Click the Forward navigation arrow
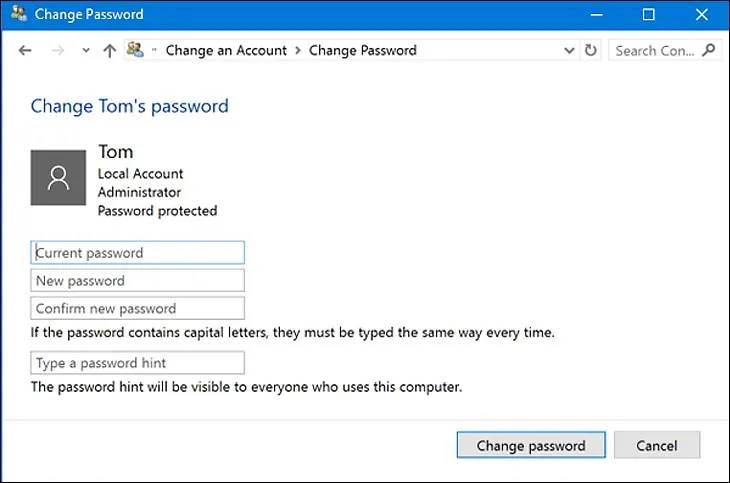 tap(58, 50)
